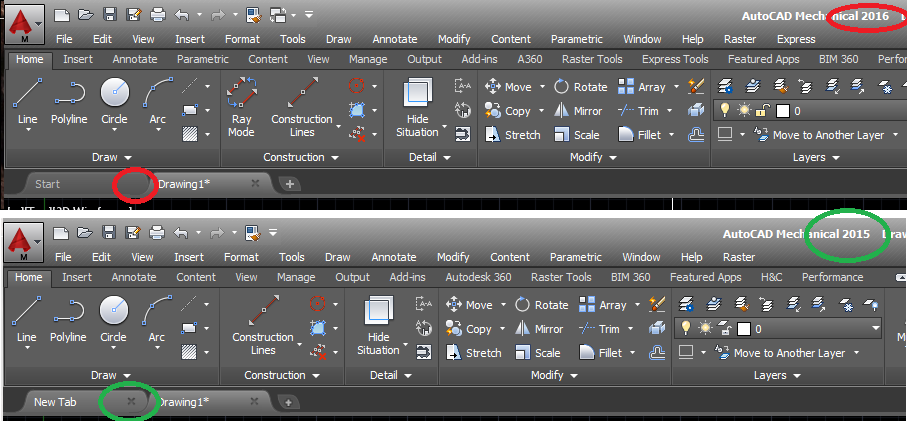
Task: Switch to the Autodesk 360 ribbon tab in 2015
Action: 478,277
